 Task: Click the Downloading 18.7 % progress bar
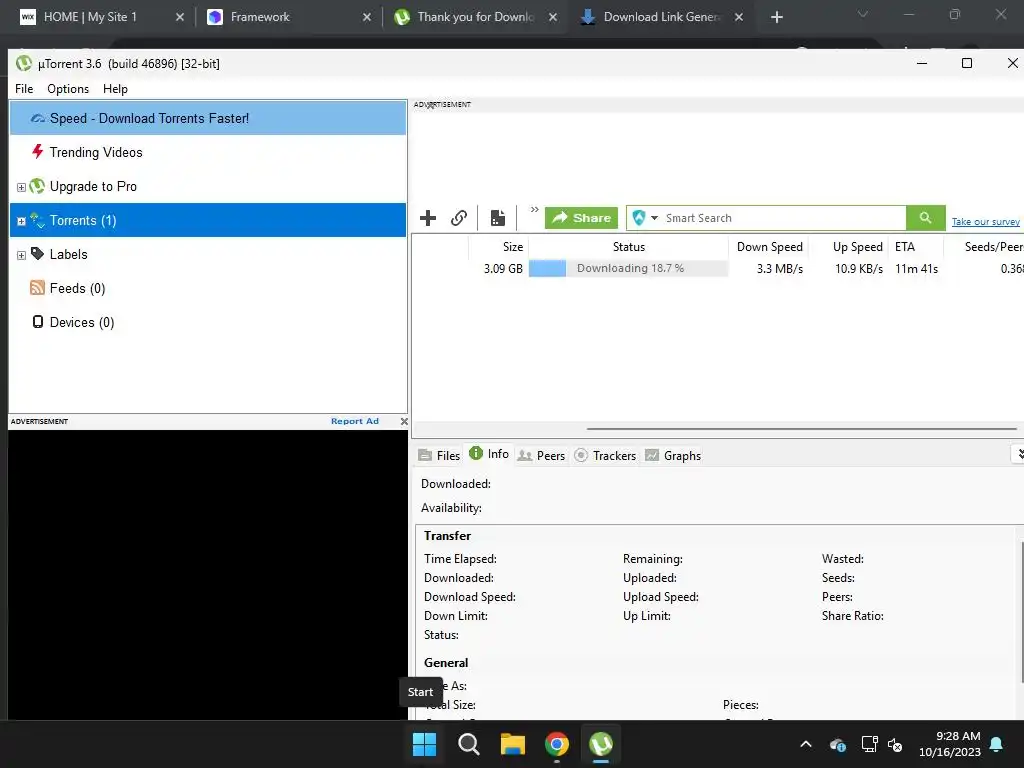coord(628,268)
